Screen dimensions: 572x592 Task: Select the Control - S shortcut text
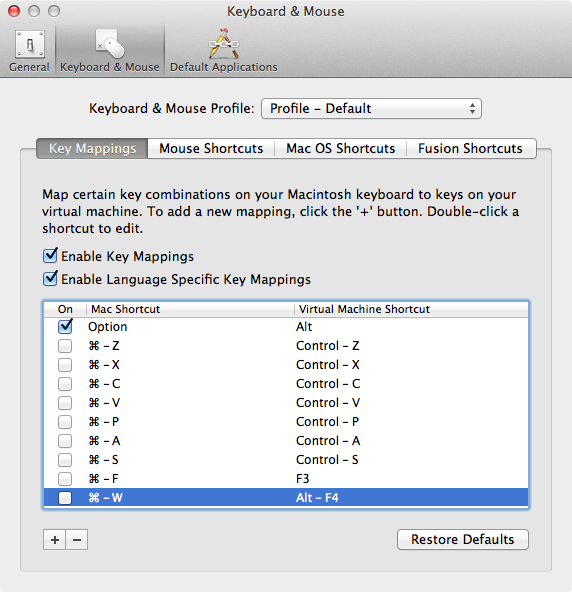click(x=327, y=460)
